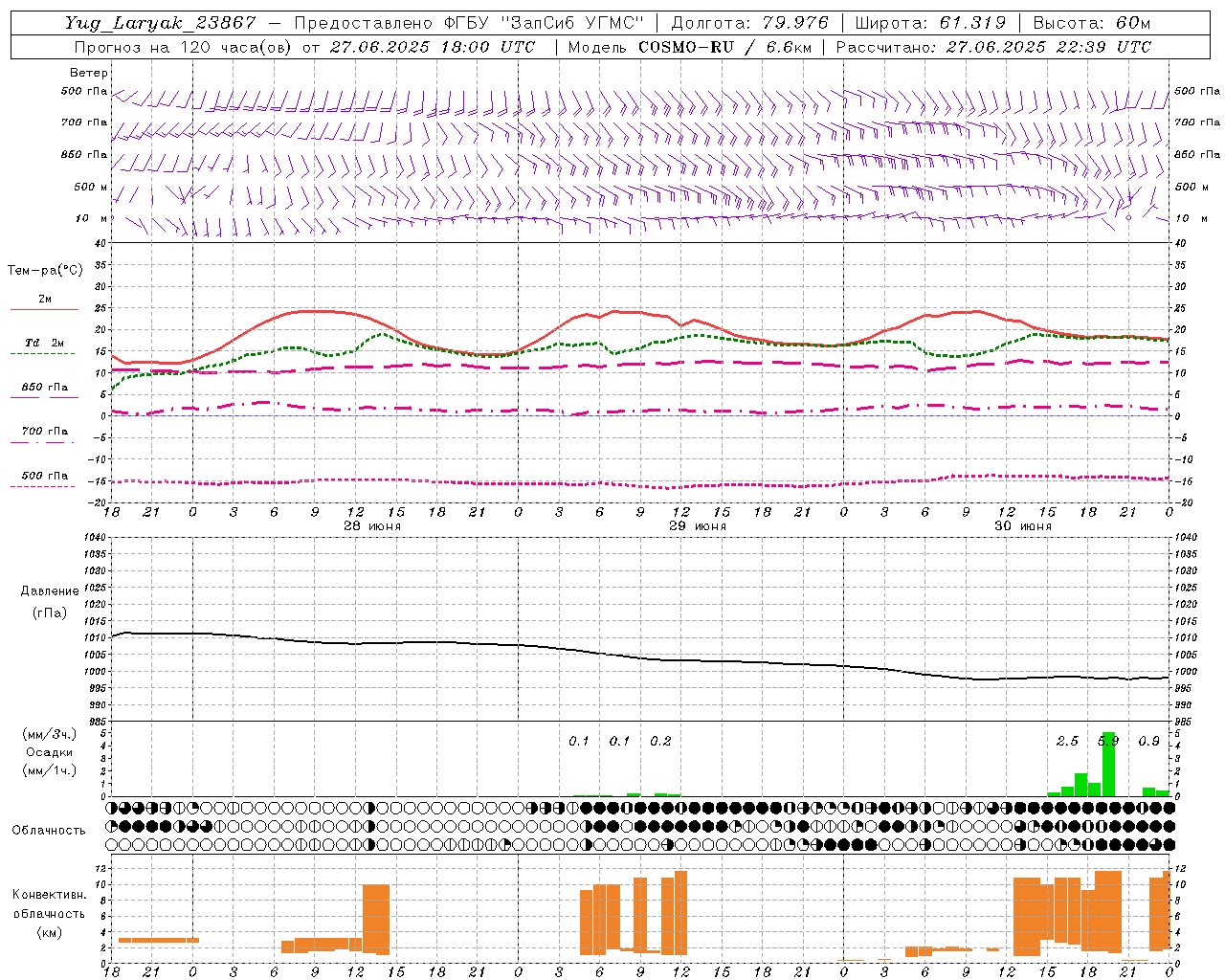Screen dimensions: 1225x980
Task: Click the (мм/1ч.) precipitation unit label
Action: point(50,769)
